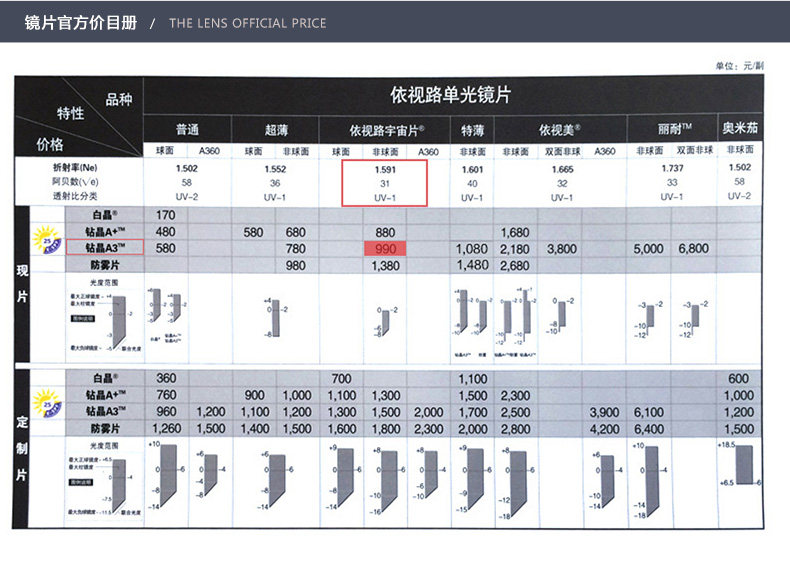Select the 依视美 column header
This screenshot has height=562, width=790.
click(559, 130)
